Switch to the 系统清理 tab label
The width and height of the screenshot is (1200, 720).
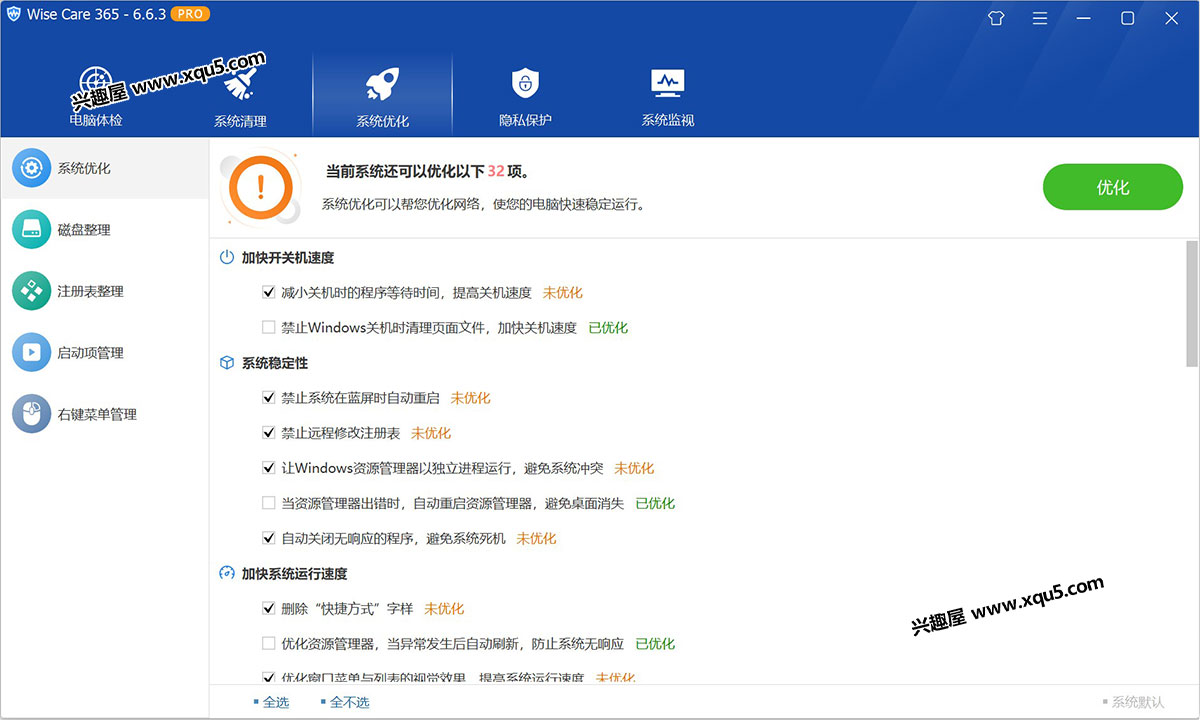240,121
